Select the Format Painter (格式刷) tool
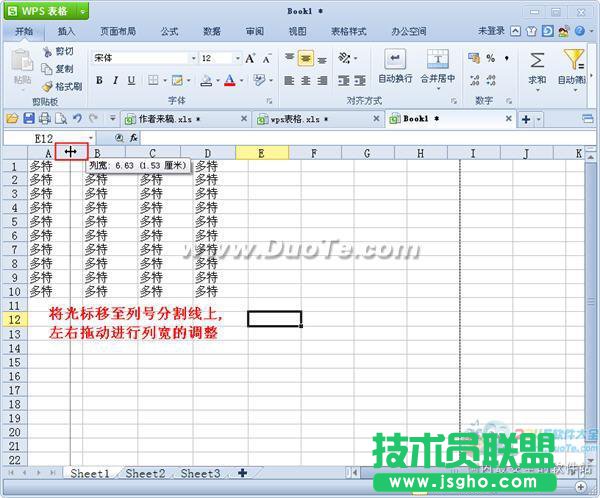The image size is (600, 498). pyautogui.click(x=62, y=87)
